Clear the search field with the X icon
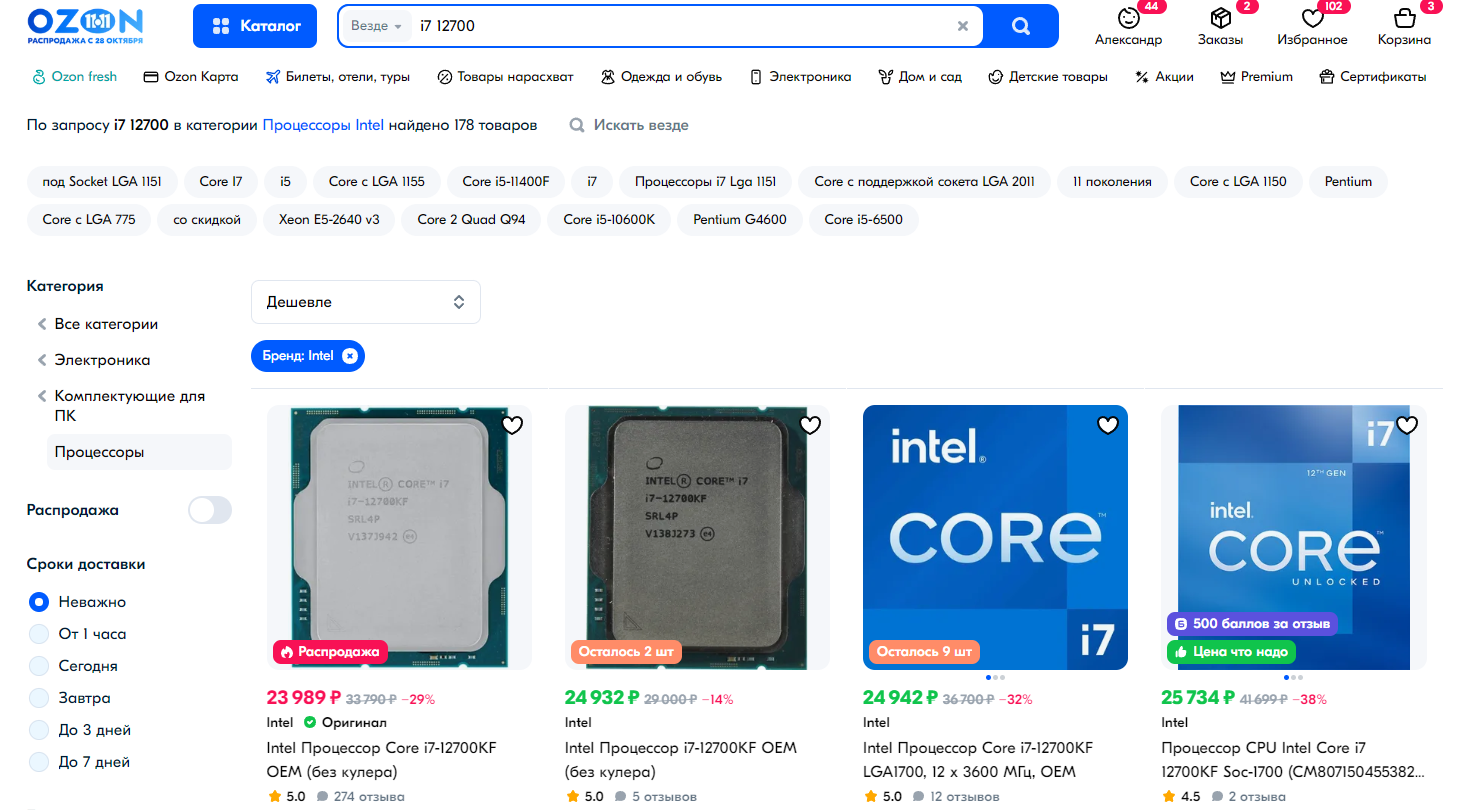 click(963, 26)
